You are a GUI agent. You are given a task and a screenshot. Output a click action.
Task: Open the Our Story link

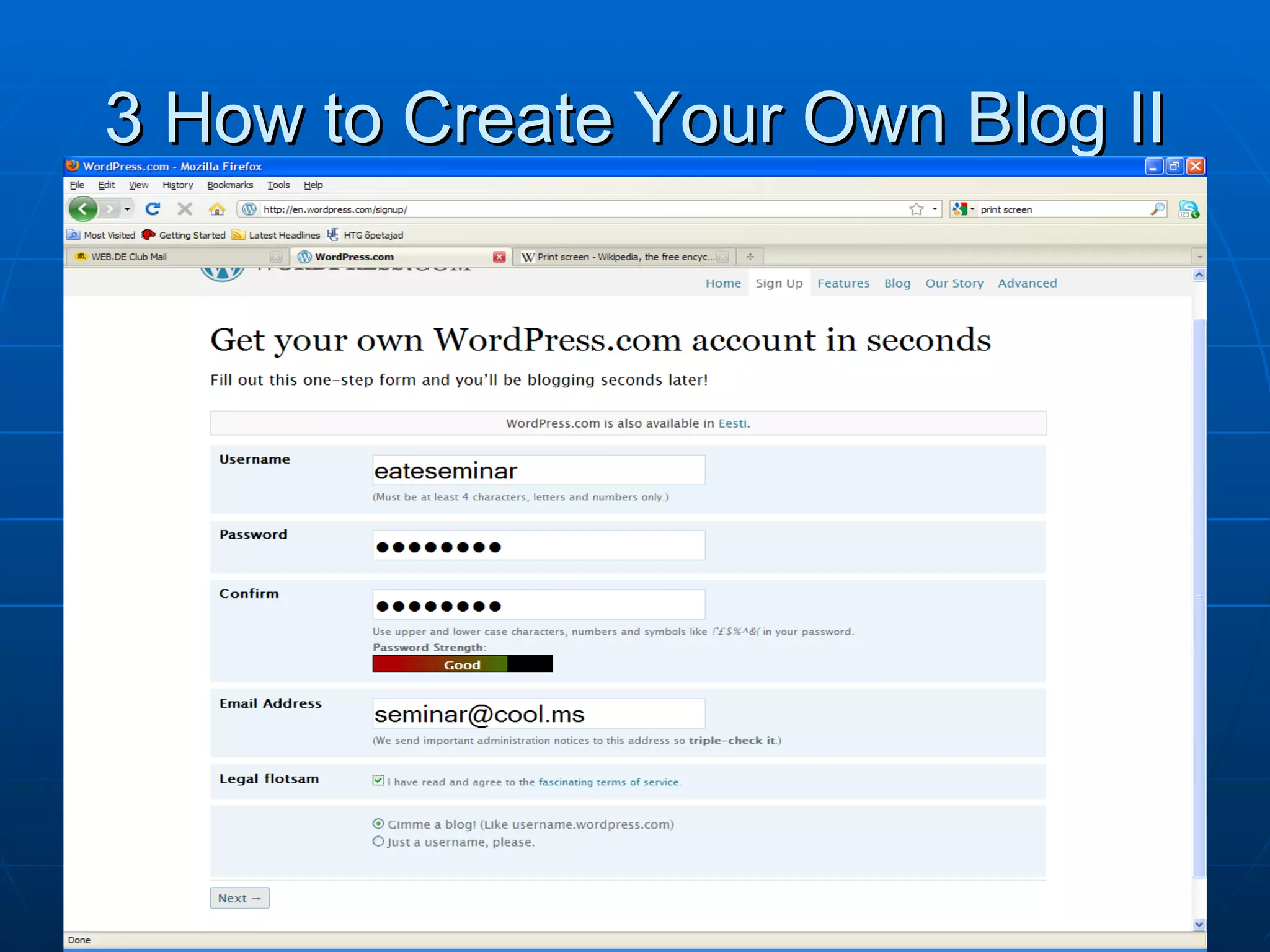tap(954, 283)
